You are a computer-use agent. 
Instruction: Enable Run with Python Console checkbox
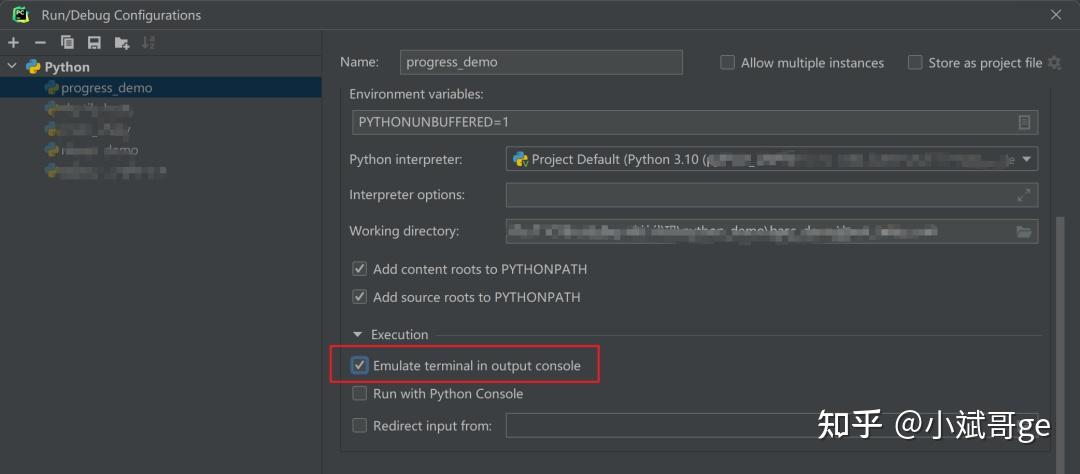[x=360, y=393]
